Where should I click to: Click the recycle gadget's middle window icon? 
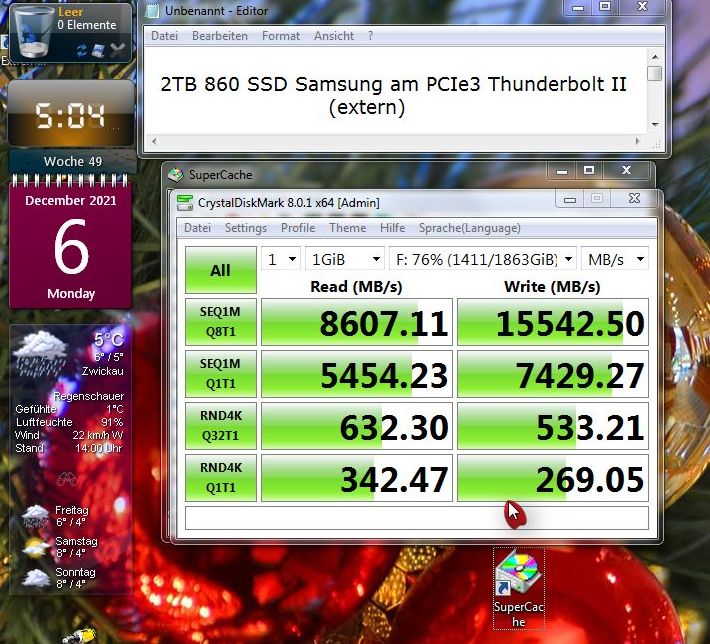(98, 50)
